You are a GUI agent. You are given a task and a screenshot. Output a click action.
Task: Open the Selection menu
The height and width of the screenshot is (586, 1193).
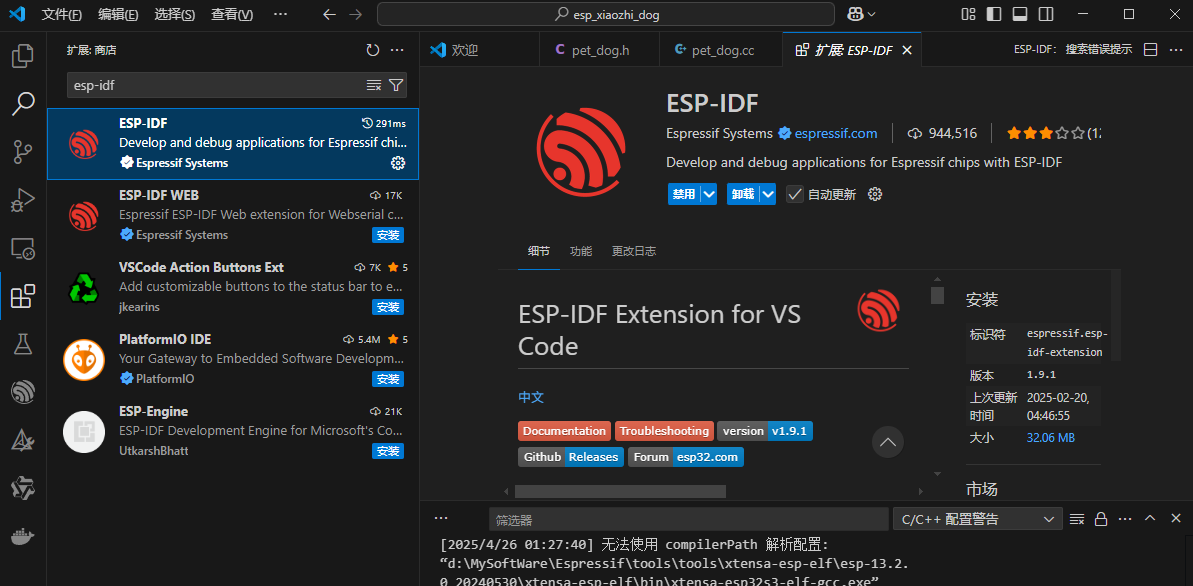(174, 14)
